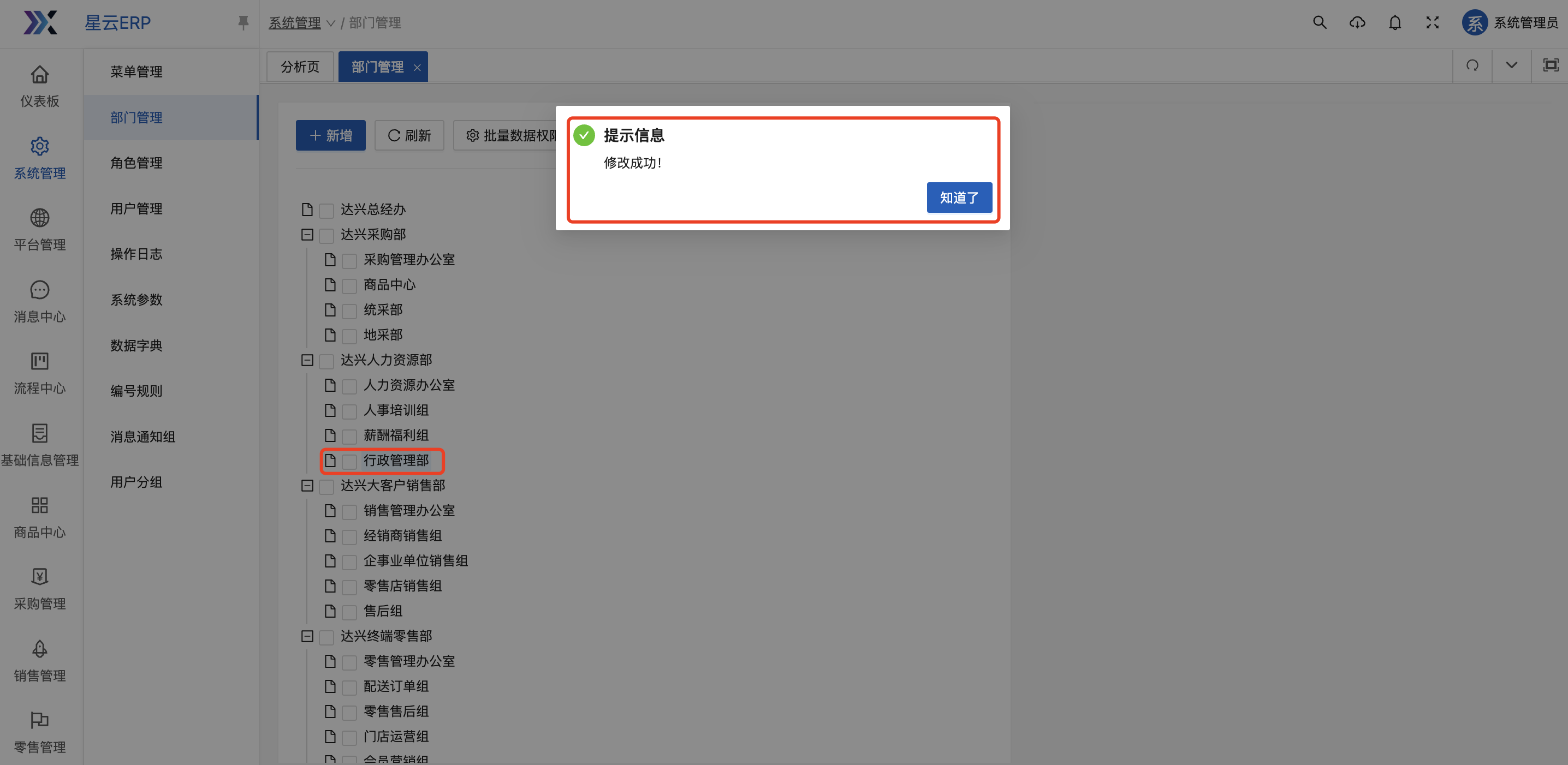Select the 行政管理部 checkbox
Image resolution: width=1568 pixels, height=765 pixels.
click(349, 462)
